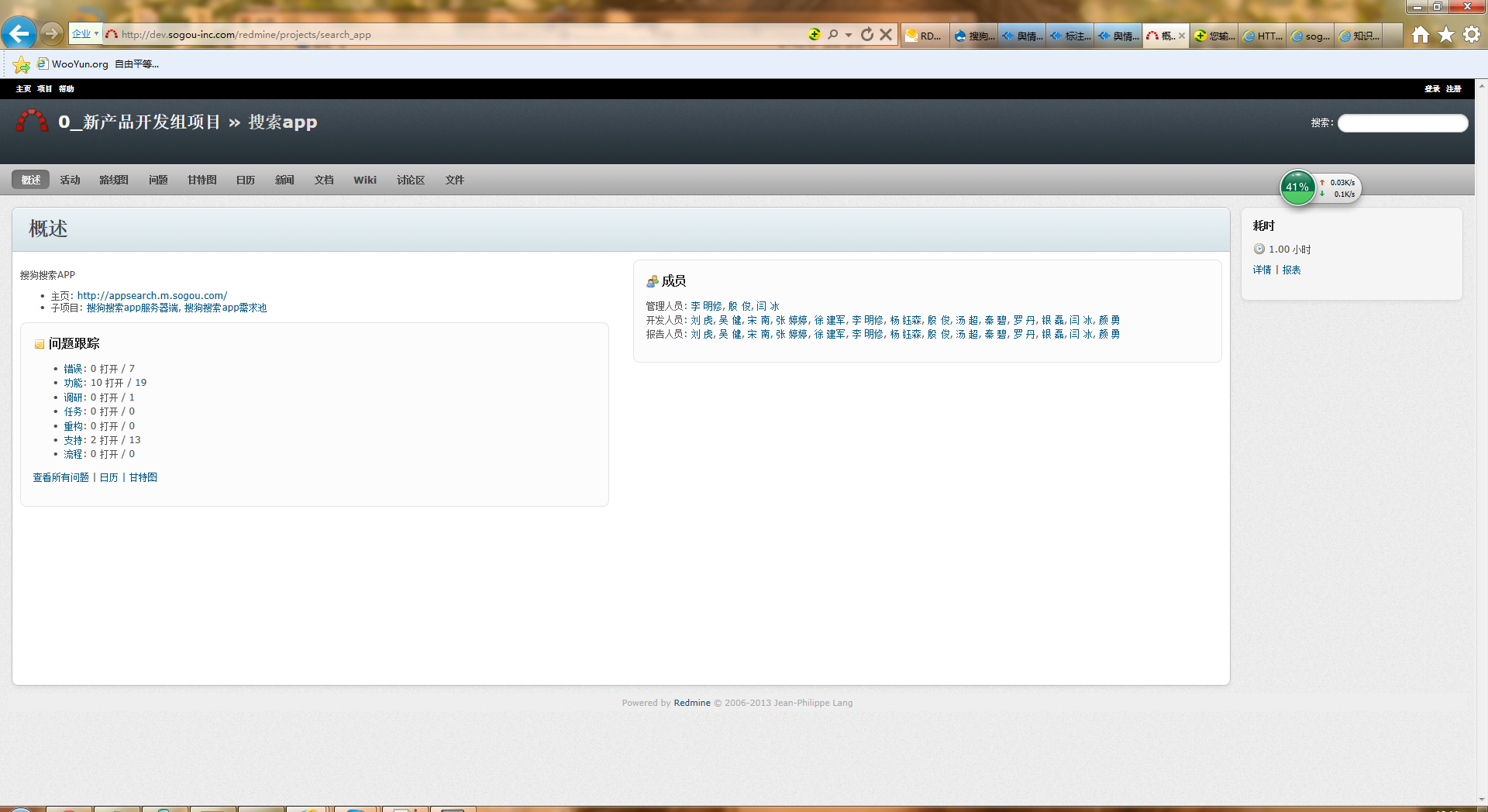Open the 0_新产品开发组项目 parent project link
Screen dimensions: 1488x812
pyautogui.click(x=139, y=122)
